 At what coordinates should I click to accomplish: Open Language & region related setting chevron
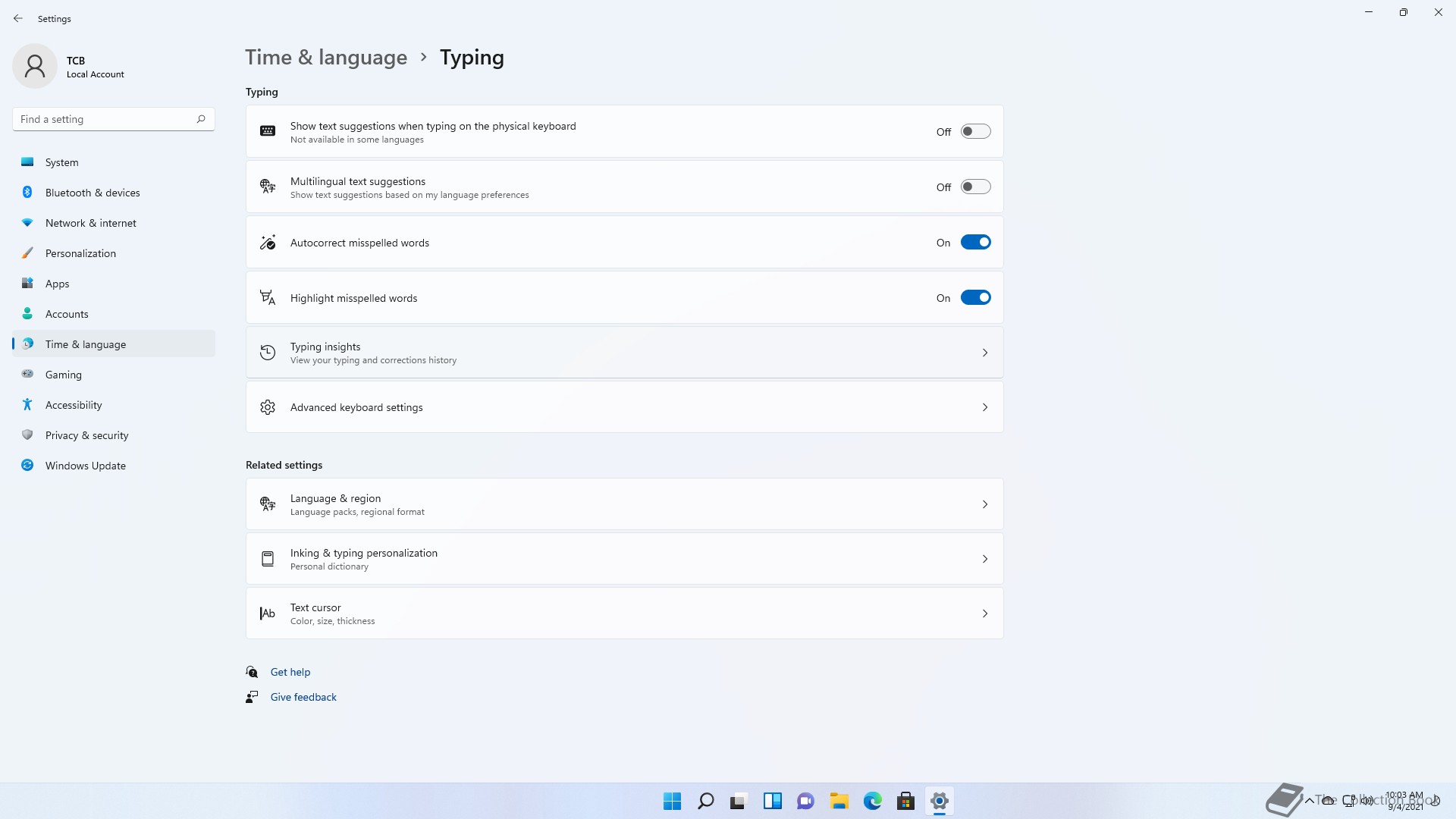(984, 504)
